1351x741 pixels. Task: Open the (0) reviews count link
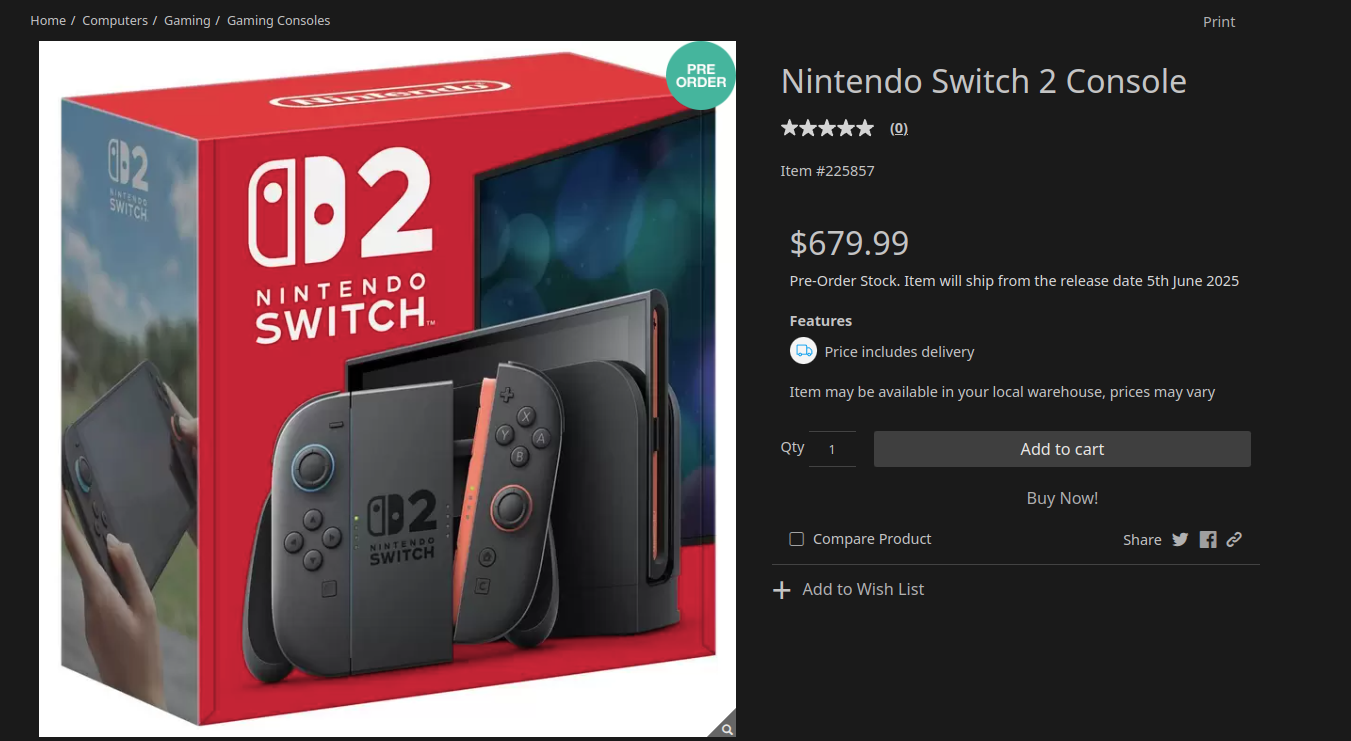[899, 128]
